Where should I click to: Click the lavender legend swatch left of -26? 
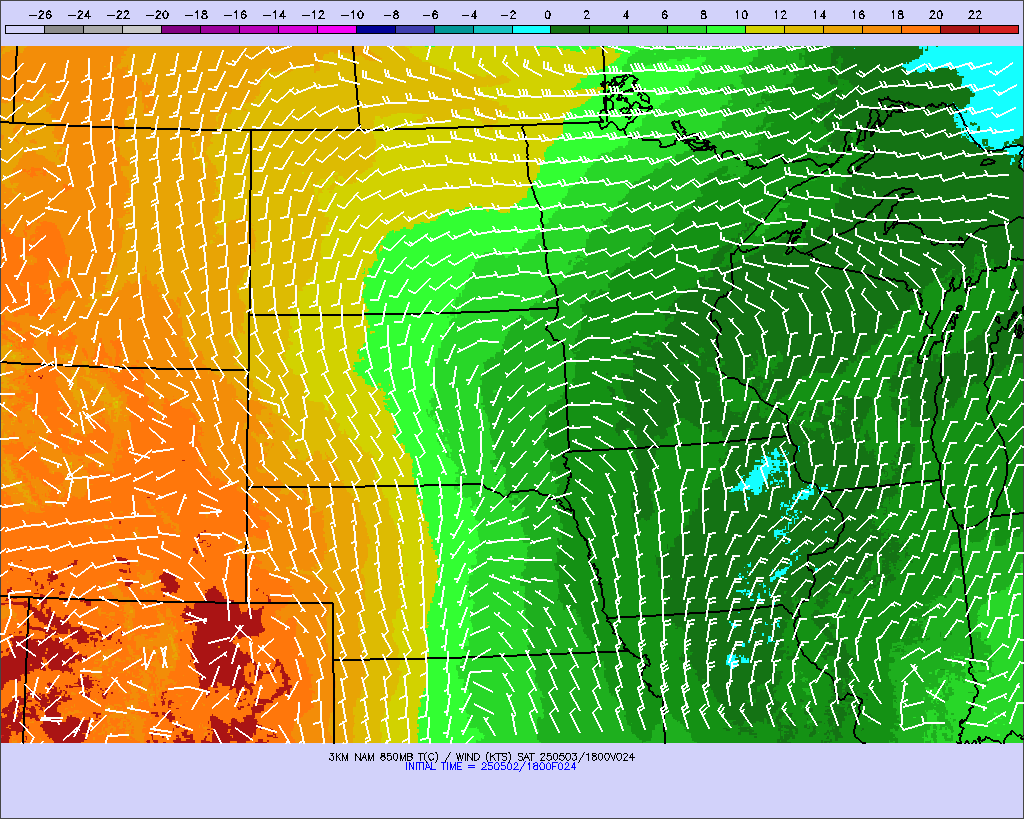[x=25, y=29]
